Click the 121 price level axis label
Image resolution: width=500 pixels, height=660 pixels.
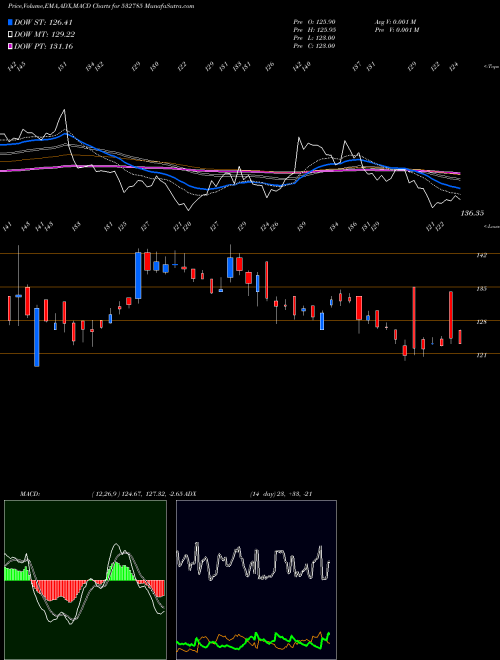coord(482,355)
